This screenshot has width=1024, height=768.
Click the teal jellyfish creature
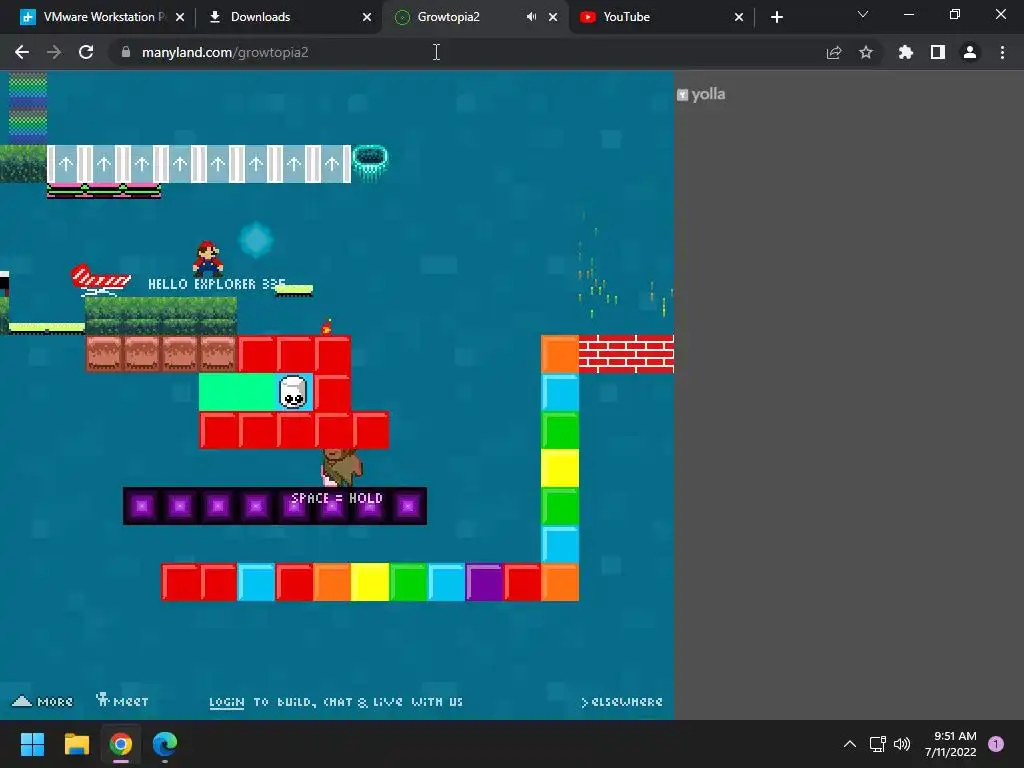(x=370, y=162)
